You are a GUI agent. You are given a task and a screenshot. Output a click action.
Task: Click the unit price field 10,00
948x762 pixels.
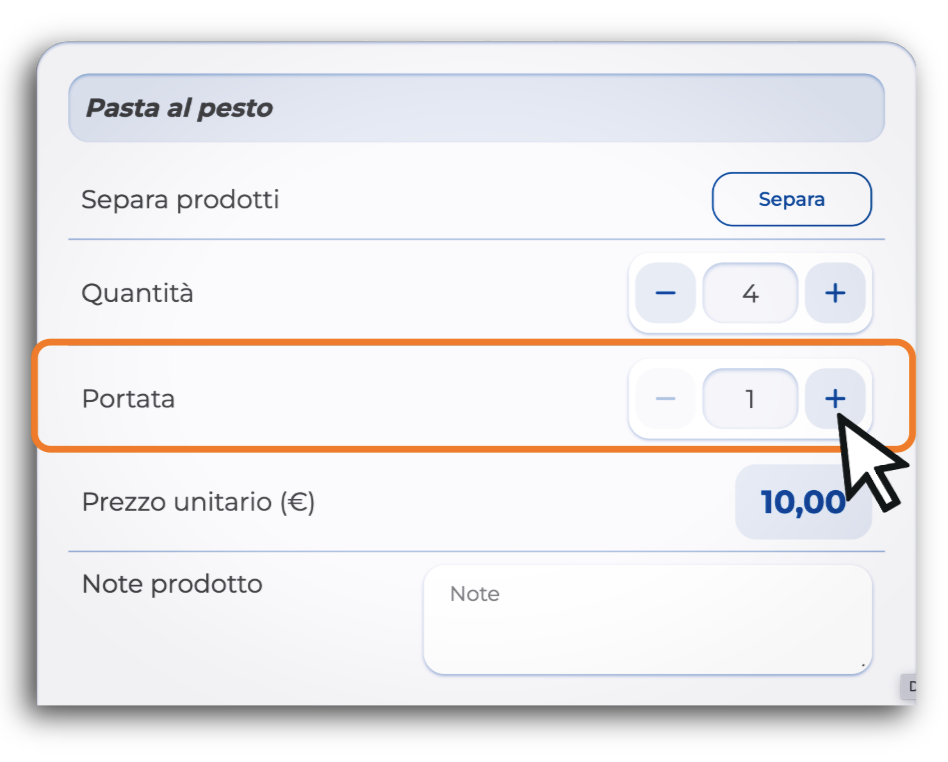point(803,502)
